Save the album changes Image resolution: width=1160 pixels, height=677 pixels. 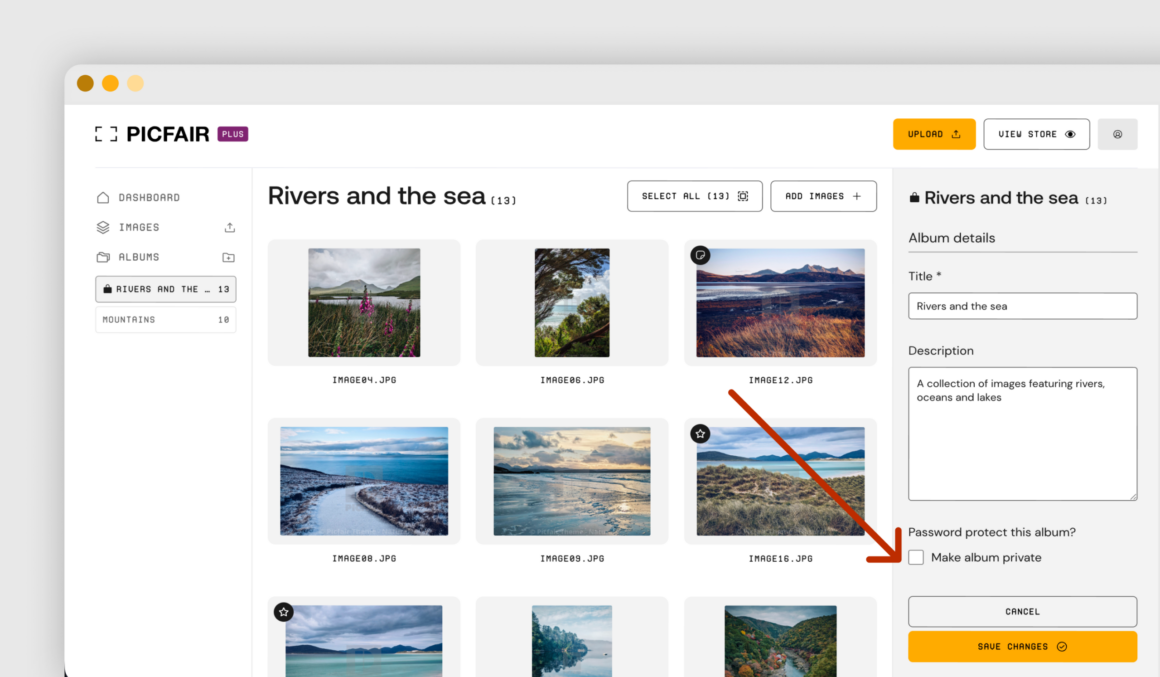pyautogui.click(x=1021, y=646)
